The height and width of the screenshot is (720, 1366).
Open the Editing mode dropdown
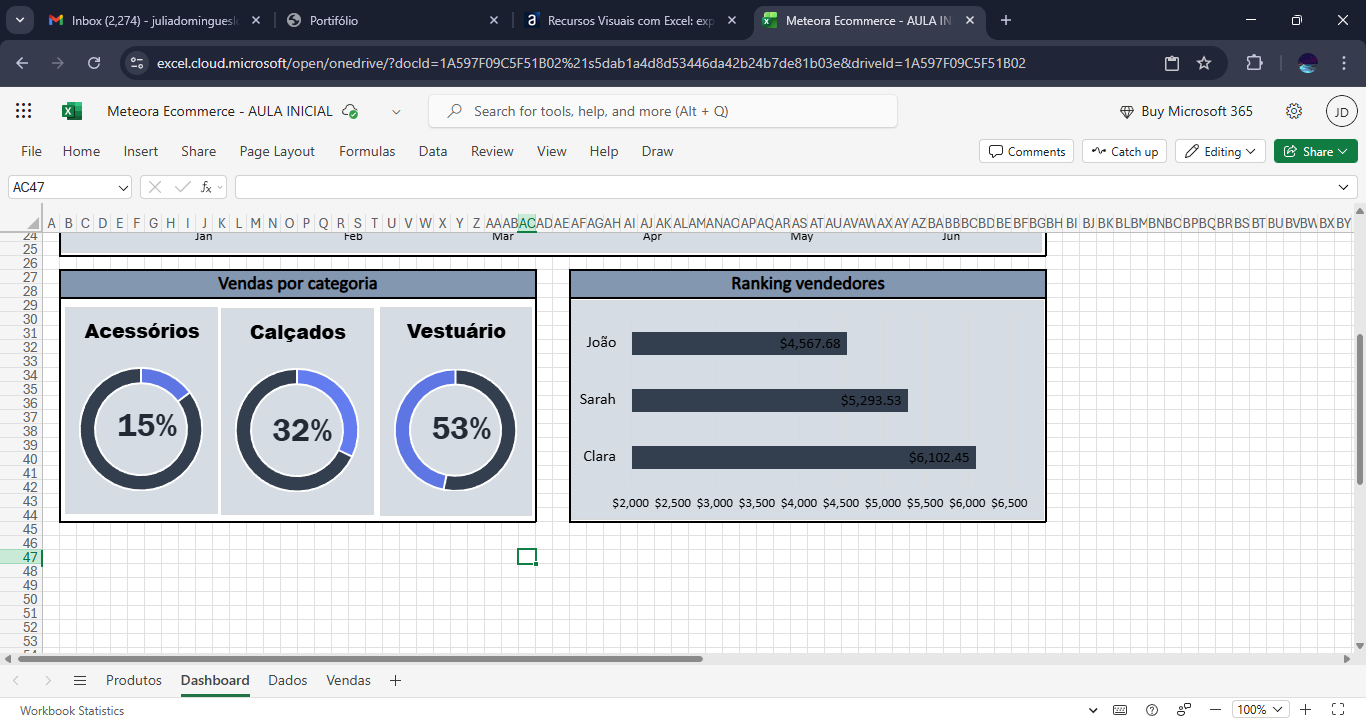(1220, 151)
